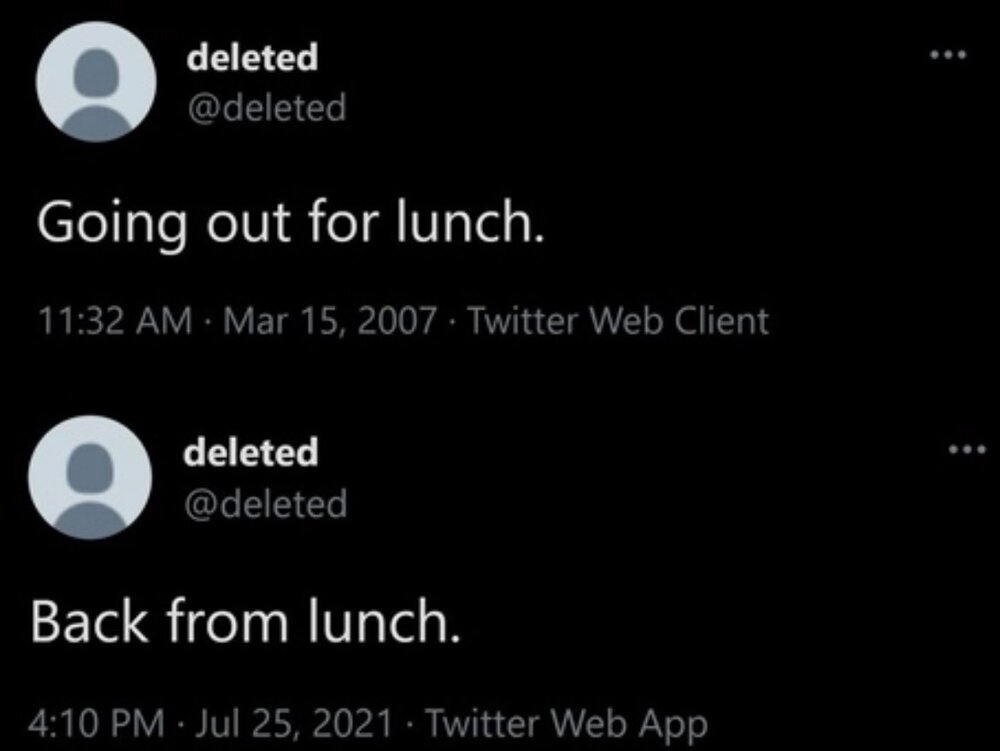Open the "Going out for lunch." tweet
Screen dimensions: 1000x751
[x=293, y=220]
